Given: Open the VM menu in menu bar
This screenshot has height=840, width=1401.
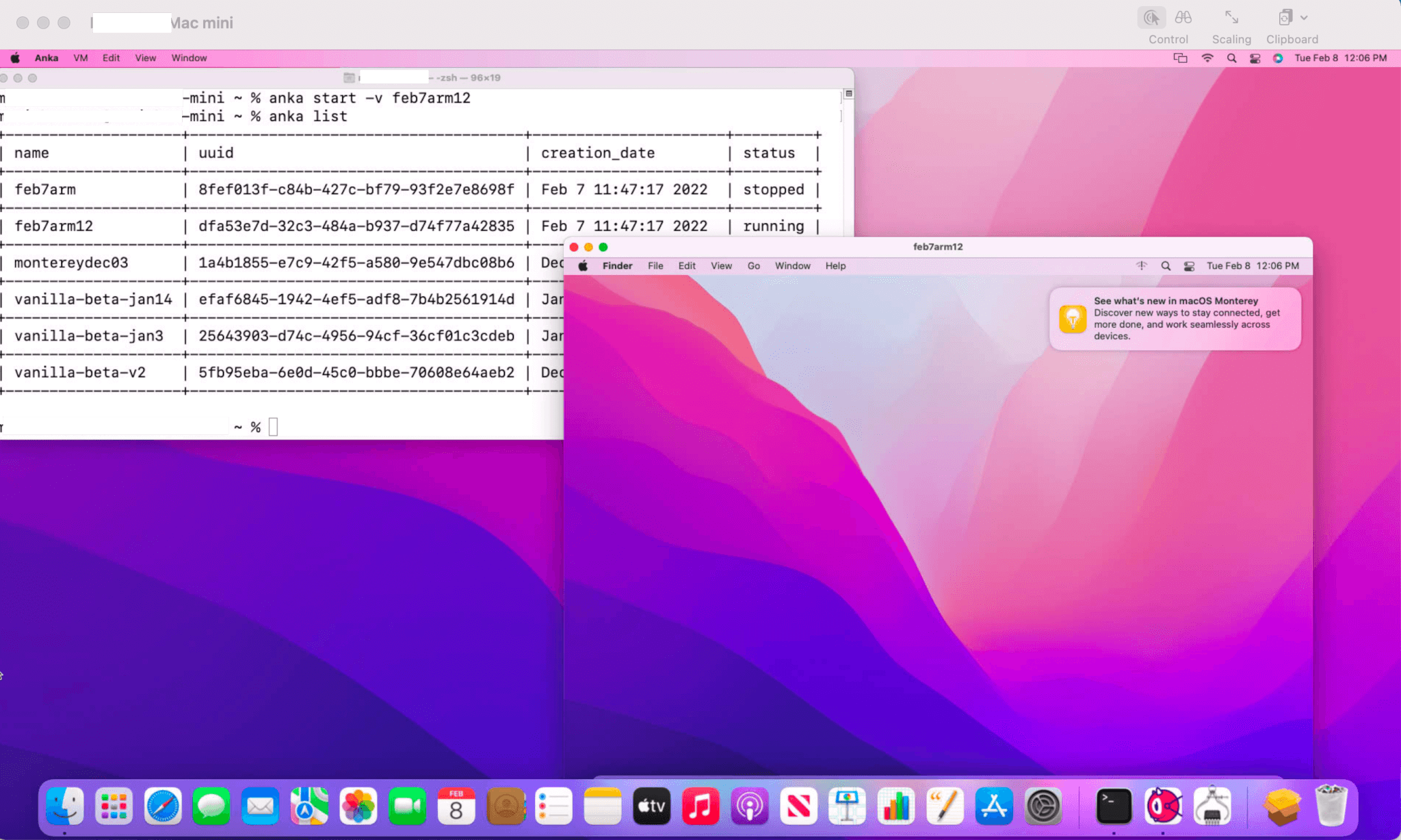Looking at the screenshot, I should pyautogui.click(x=81, y=58).
